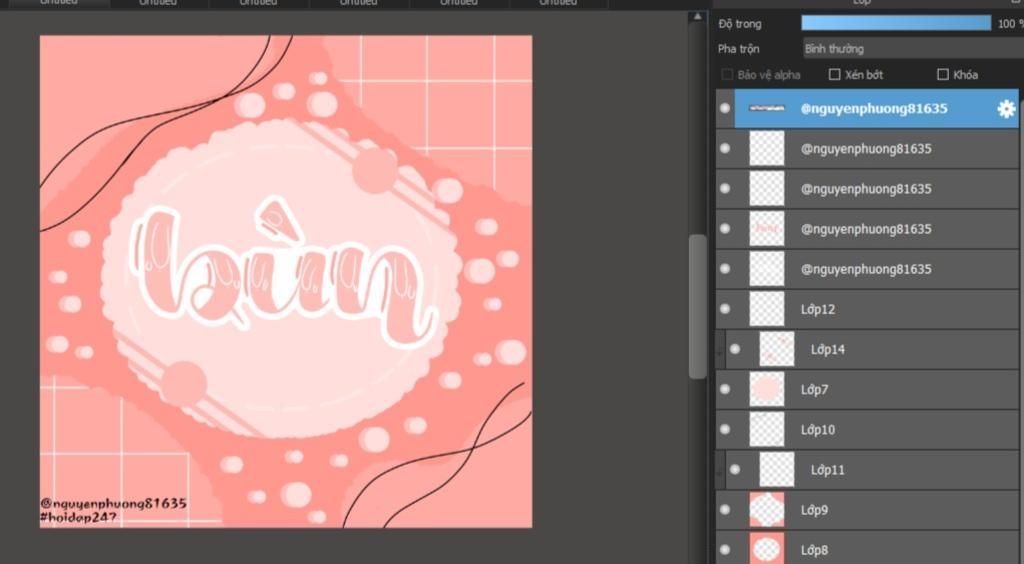The image size is (1024, 564).
Task: Open settings gear of the highlighted @nguyenphuong81635 layer
Action: click(x=1006, y=108)
